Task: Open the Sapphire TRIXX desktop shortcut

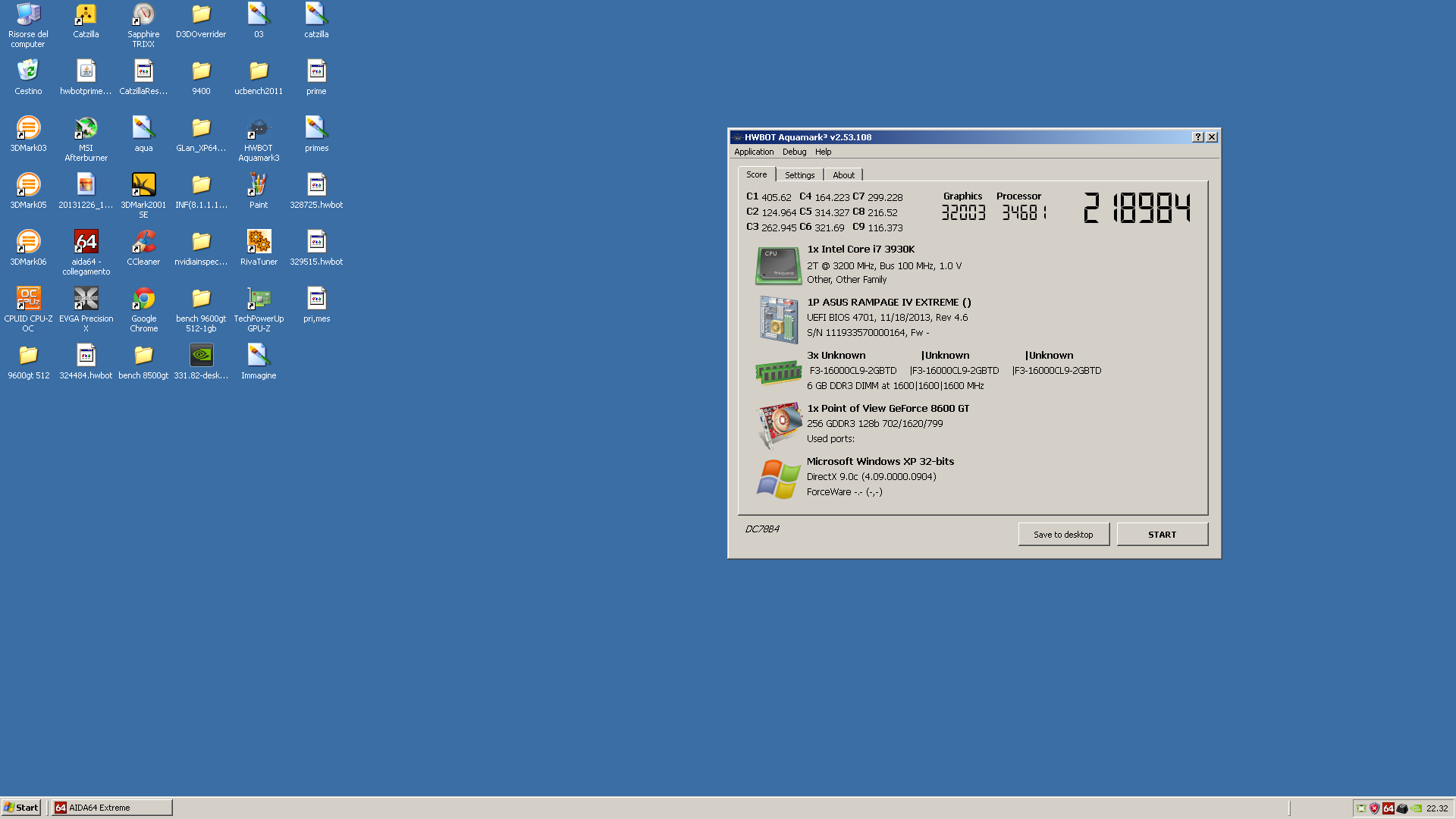Action: (x=143, y=25)
